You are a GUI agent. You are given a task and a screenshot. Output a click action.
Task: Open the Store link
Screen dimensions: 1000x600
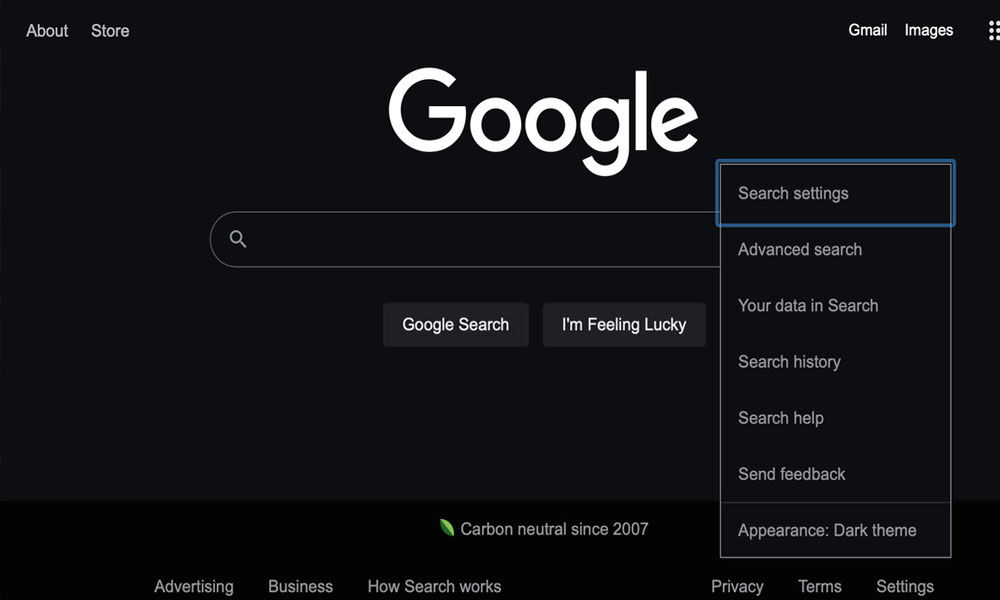(x=110, y=31)
